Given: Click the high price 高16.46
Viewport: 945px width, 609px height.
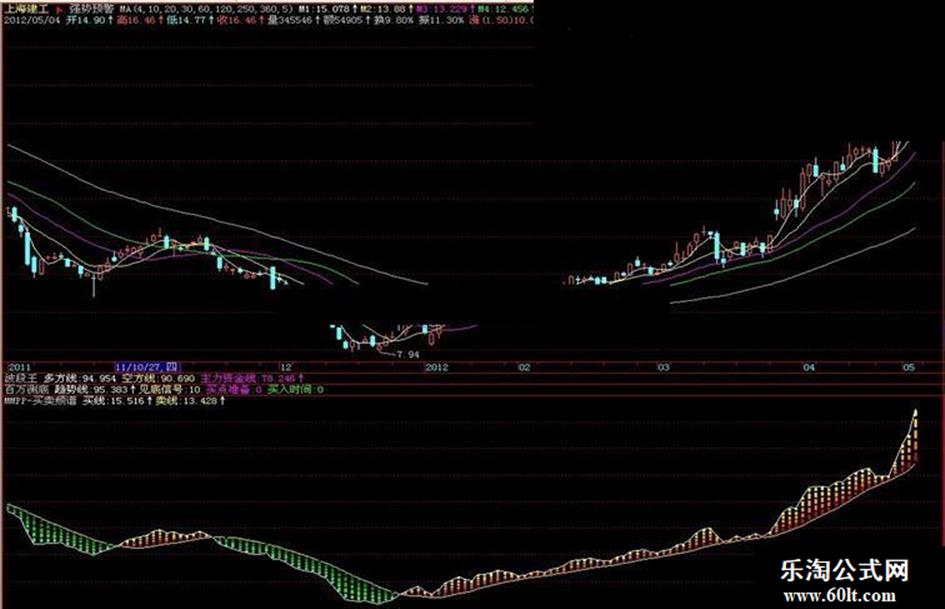Looking at the screenshot, I should [x=136, y=21].
